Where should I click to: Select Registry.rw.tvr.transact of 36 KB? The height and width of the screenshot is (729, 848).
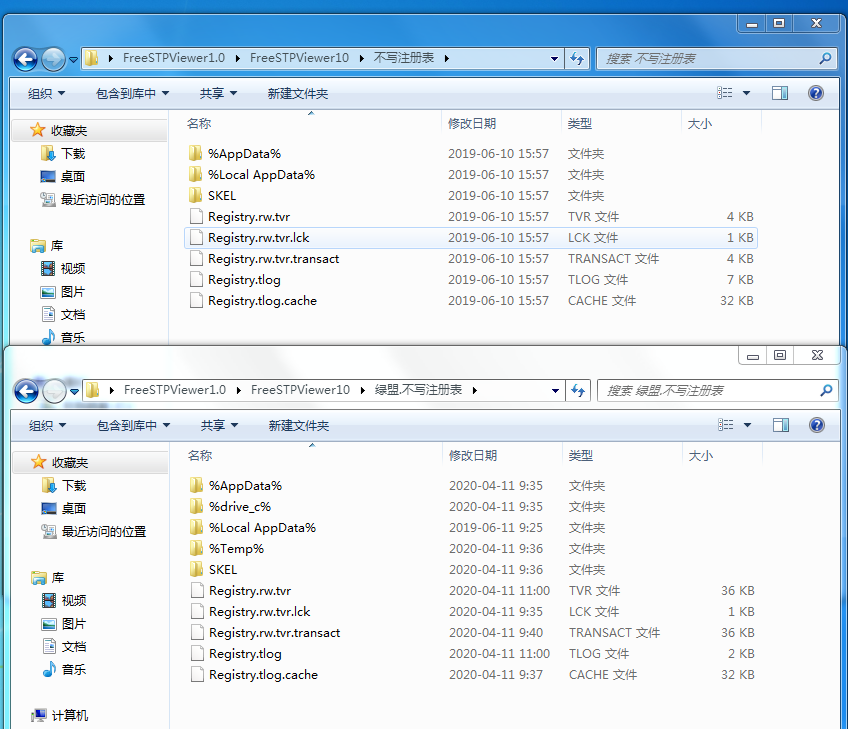point(472,633)
